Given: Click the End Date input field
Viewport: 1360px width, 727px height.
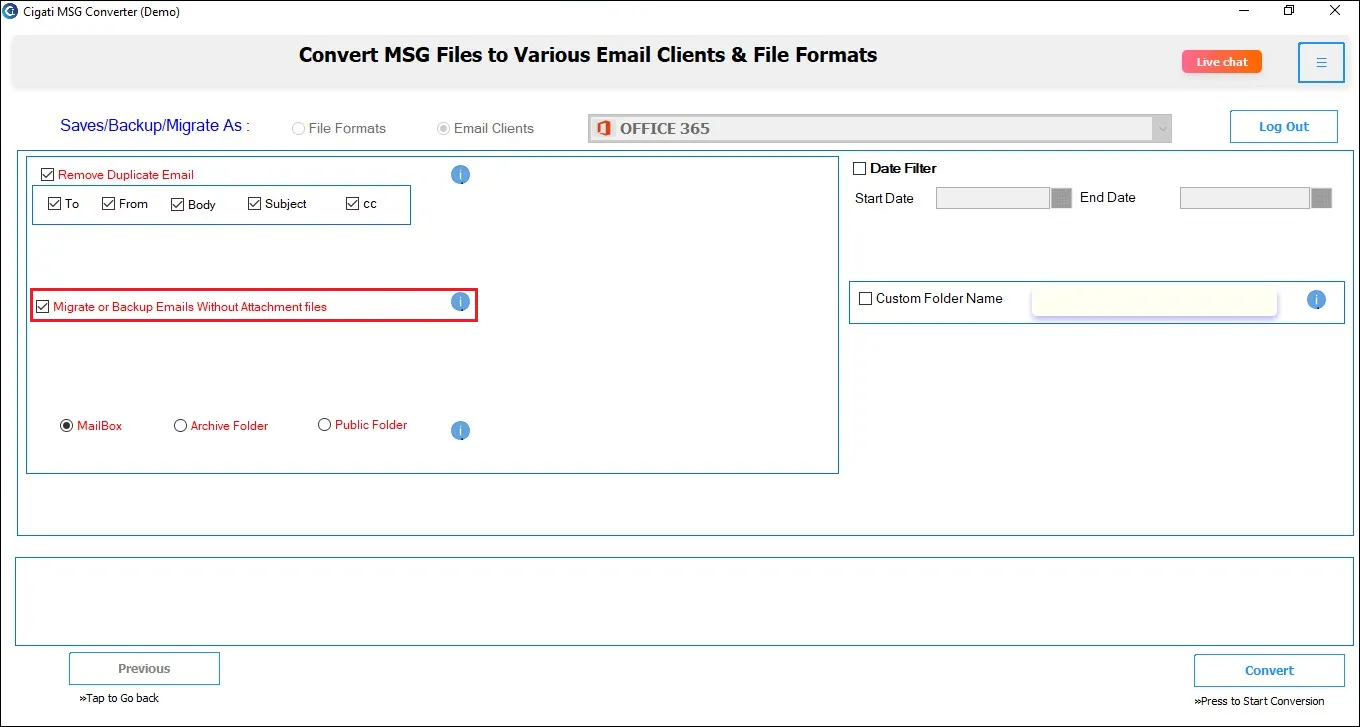Looking at the screenshot, I should [1245, 198].
